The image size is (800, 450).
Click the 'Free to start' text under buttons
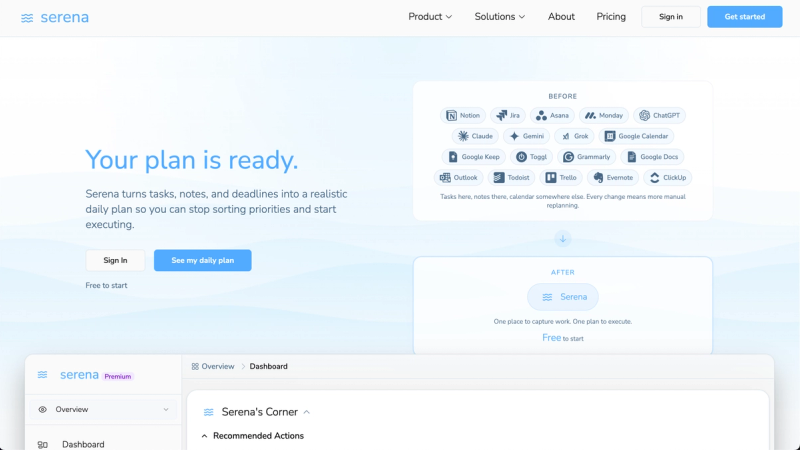(106, 286)
